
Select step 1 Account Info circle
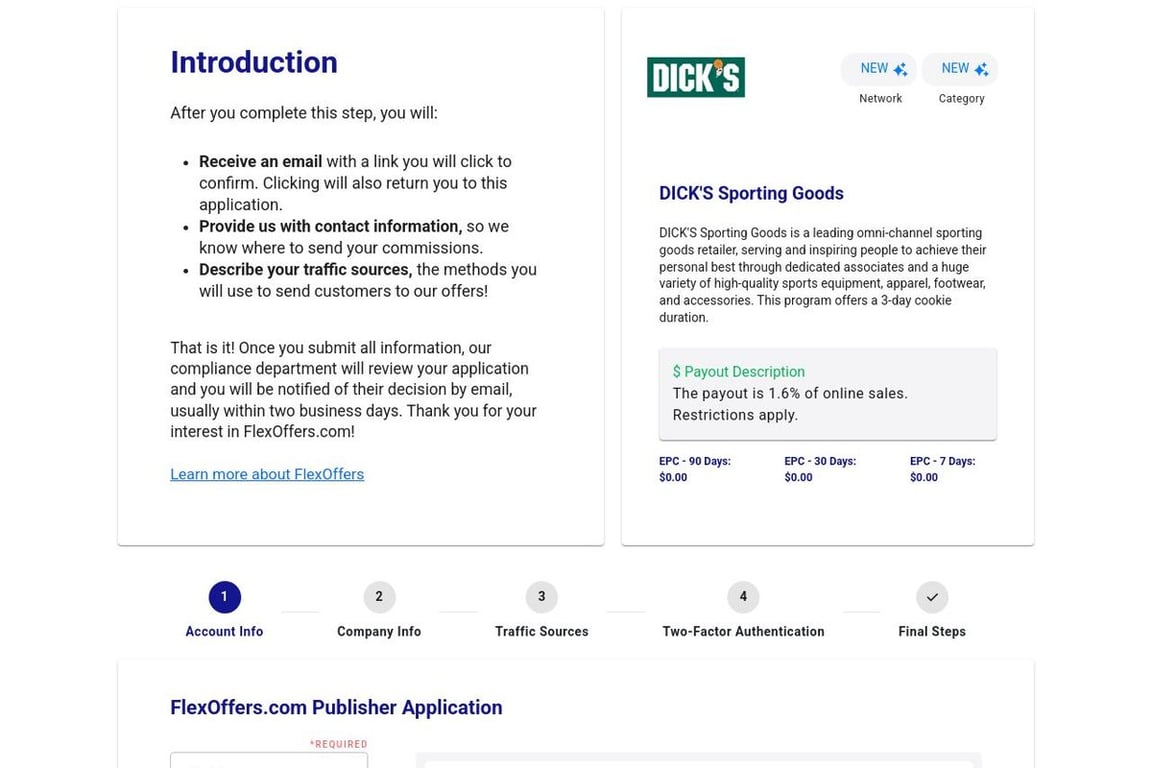(x=224, y=597)
